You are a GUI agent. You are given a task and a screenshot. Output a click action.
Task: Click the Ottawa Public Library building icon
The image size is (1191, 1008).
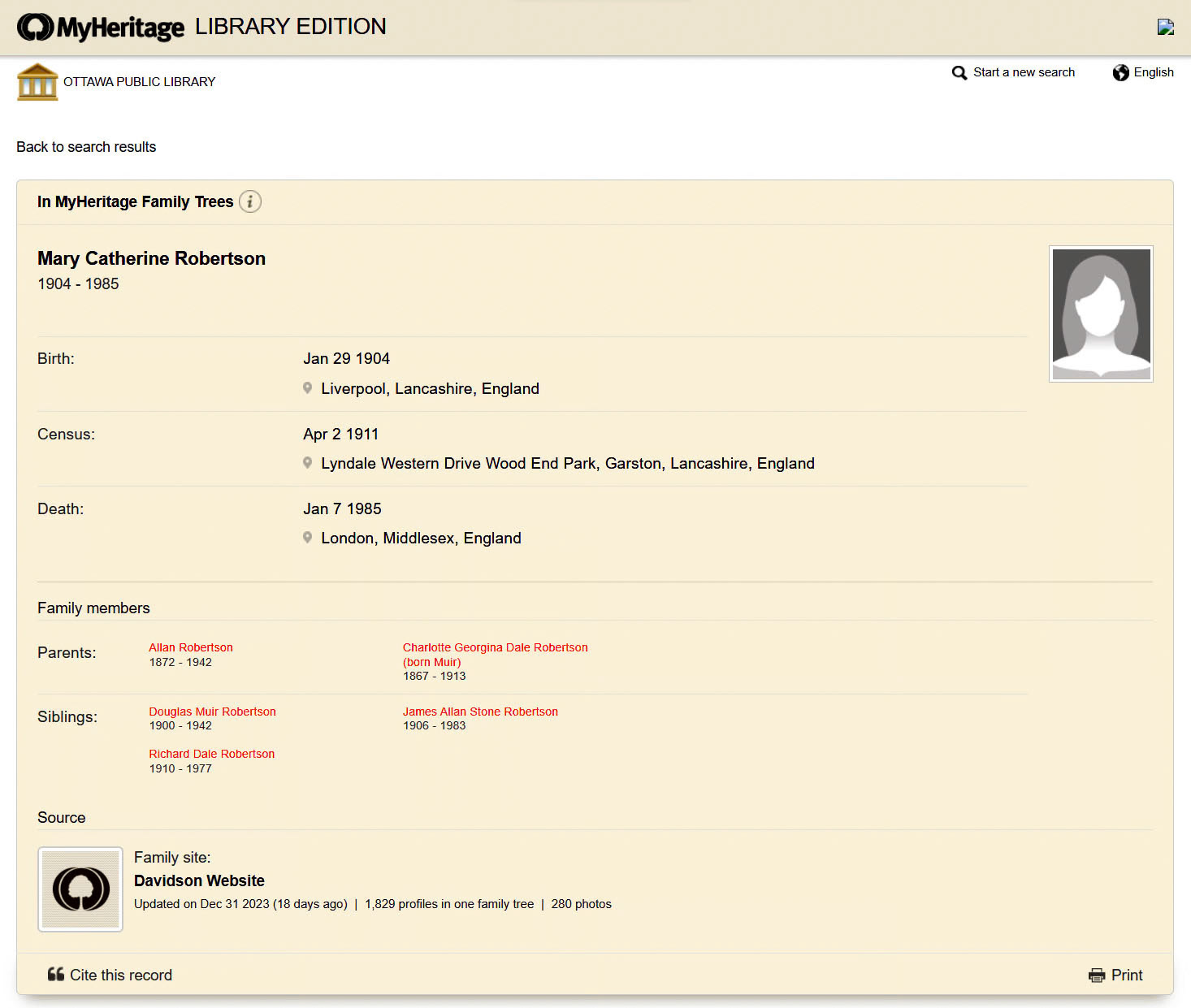pos(37,82)
